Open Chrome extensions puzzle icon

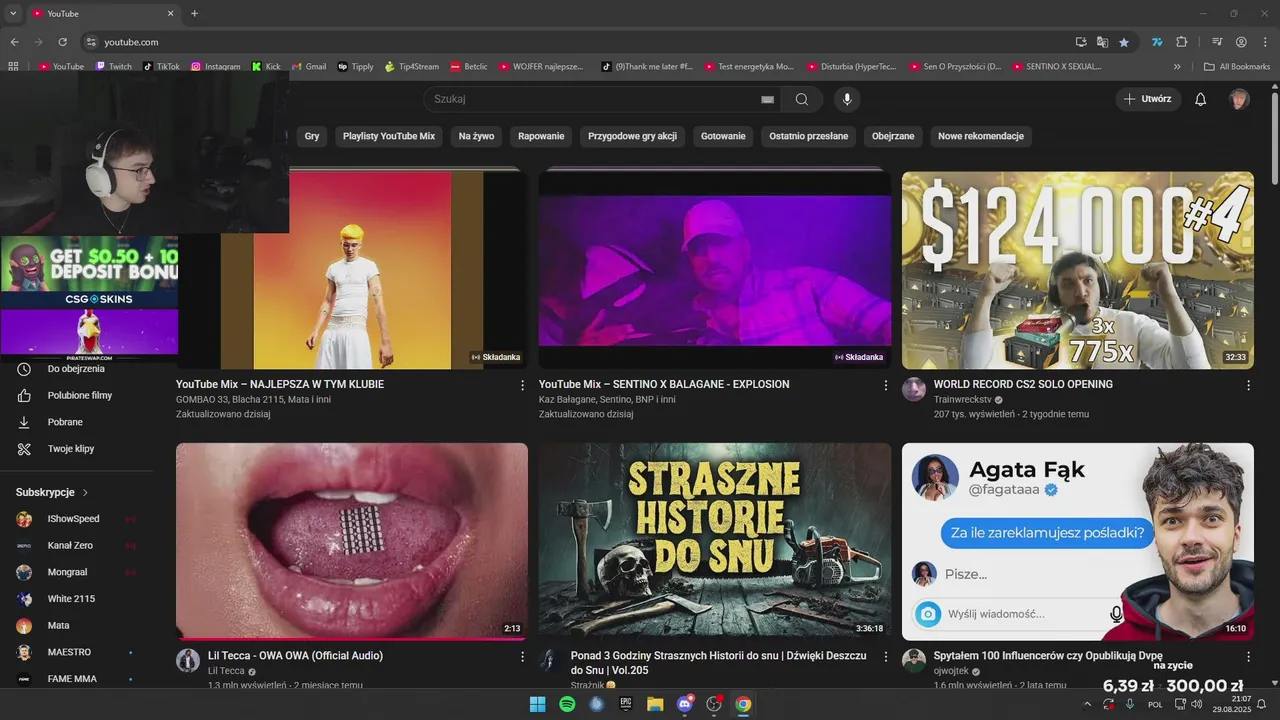pyautogui.click(x=1181, y=42)
